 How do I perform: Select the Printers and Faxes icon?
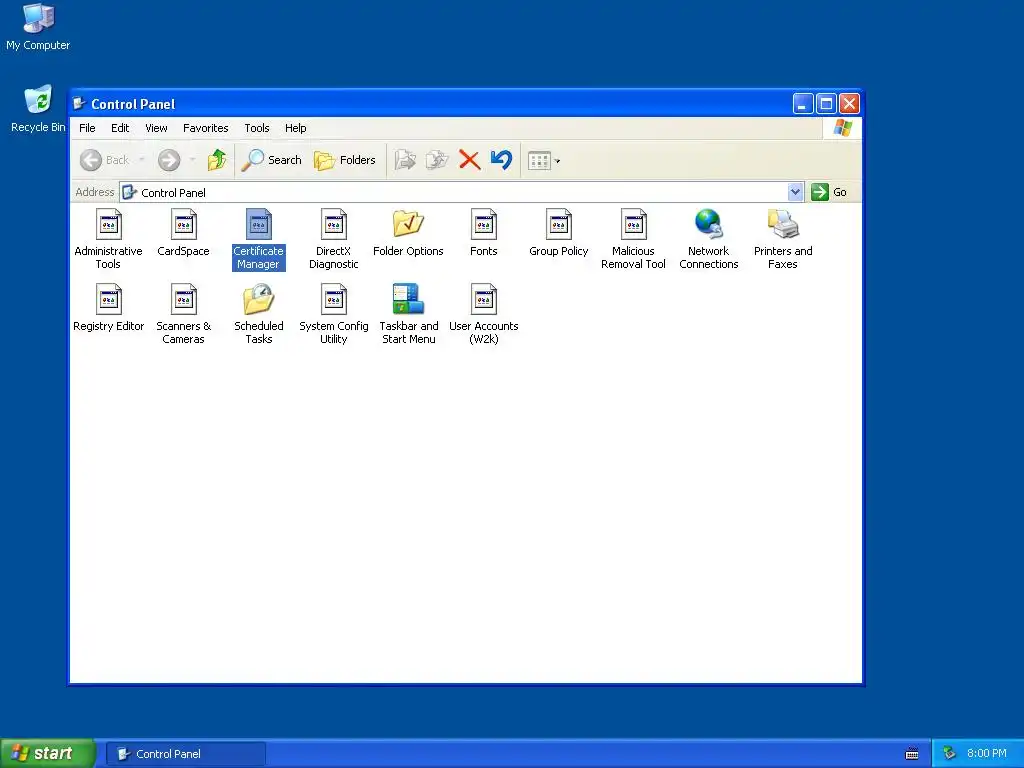point(783,225)
